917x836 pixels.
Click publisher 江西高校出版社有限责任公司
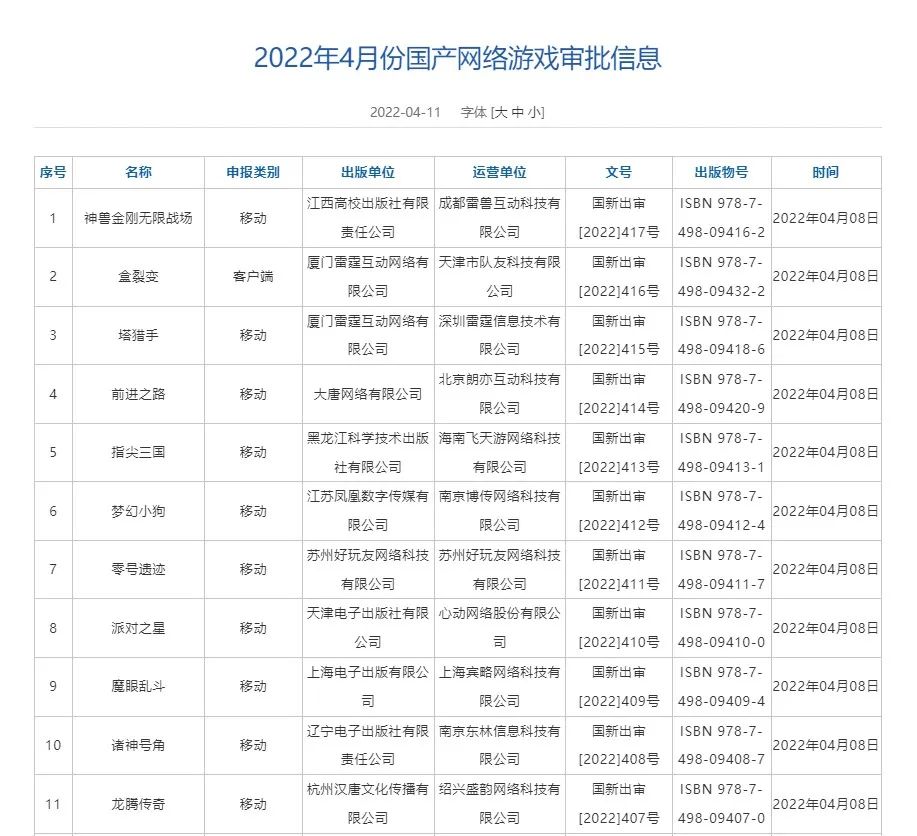(x=368, y=218)
